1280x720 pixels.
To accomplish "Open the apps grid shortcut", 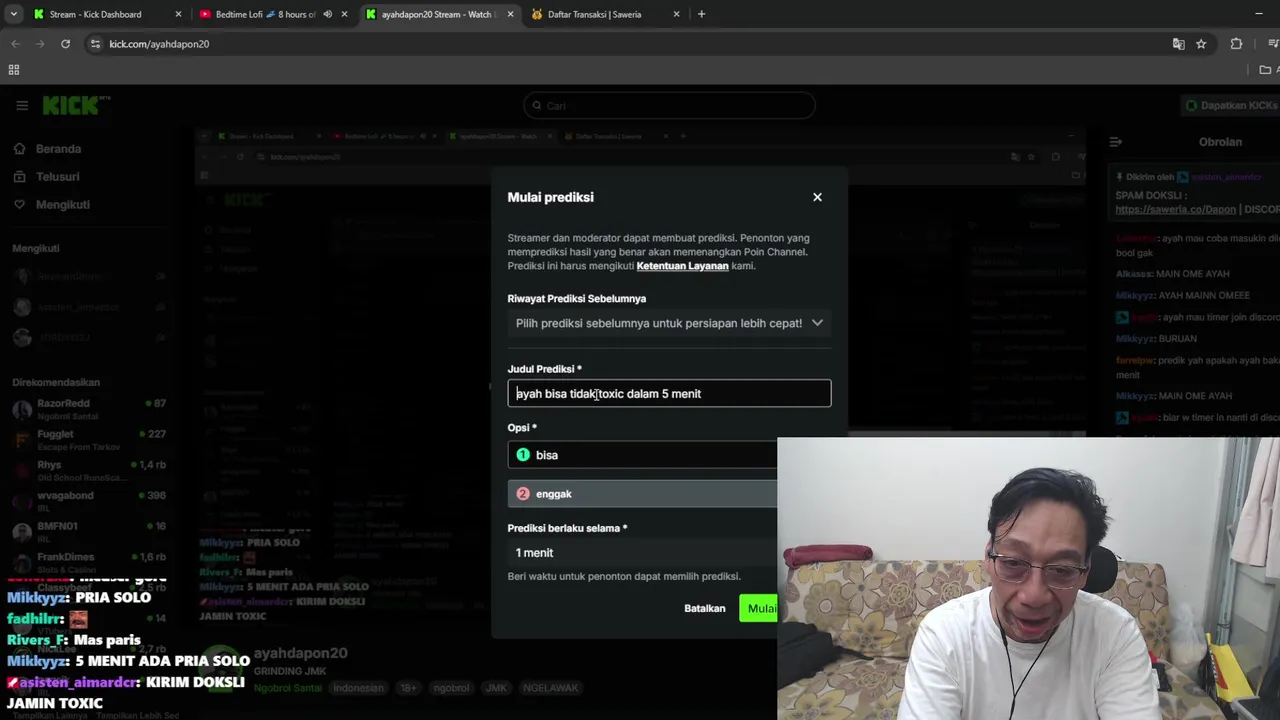I will pos(14,70).
